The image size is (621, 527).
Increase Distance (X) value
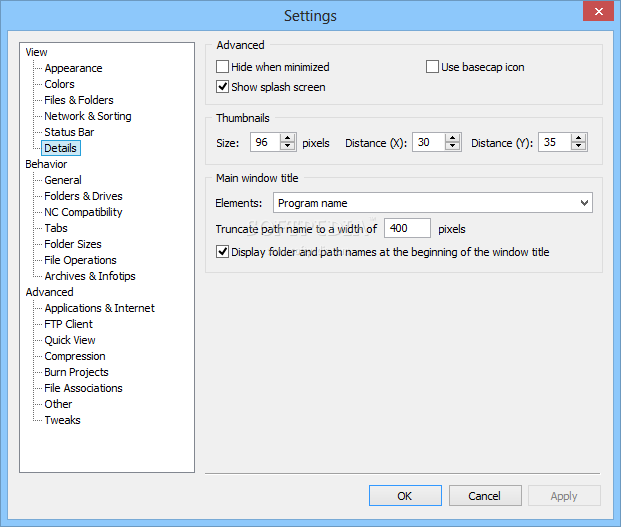pyautogui.click(x=452, y=138)
